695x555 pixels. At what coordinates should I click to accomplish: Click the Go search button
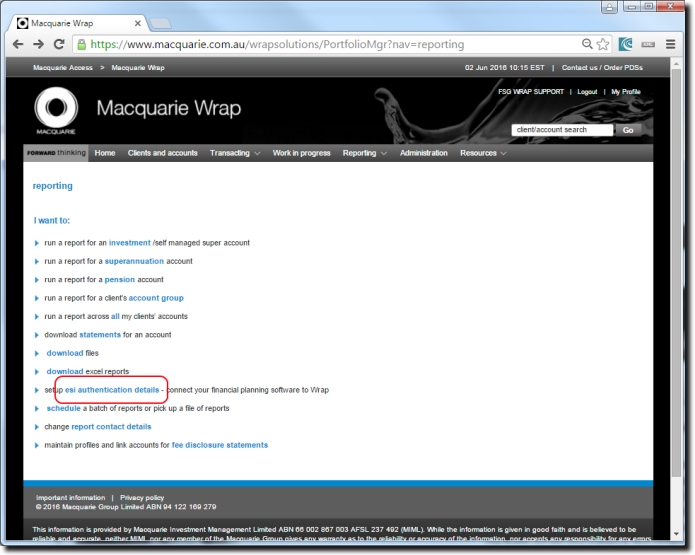628,130
